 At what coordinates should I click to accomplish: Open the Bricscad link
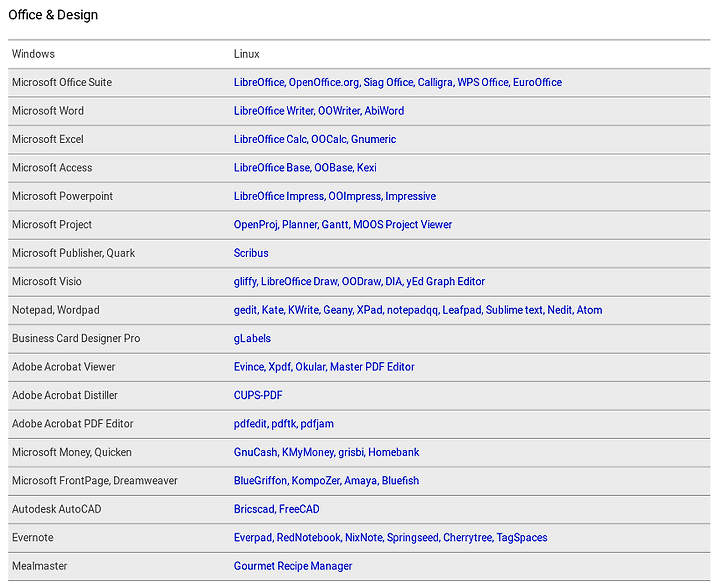[x=254, y=509]
